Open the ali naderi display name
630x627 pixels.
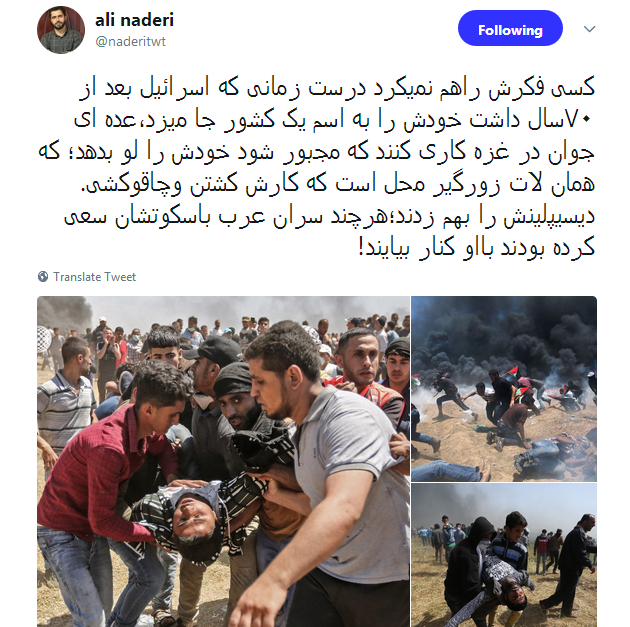click(x=134, y=20)
